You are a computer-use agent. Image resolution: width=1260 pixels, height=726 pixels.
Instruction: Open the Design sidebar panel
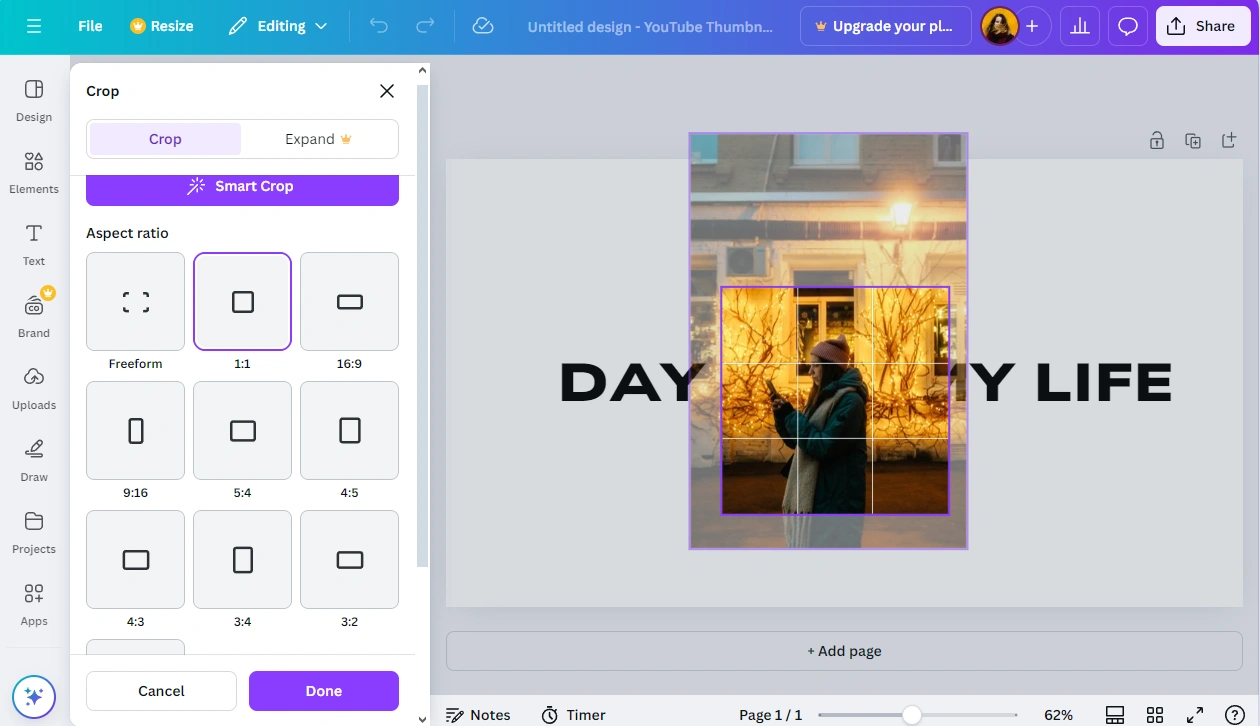tap(34, 100)
